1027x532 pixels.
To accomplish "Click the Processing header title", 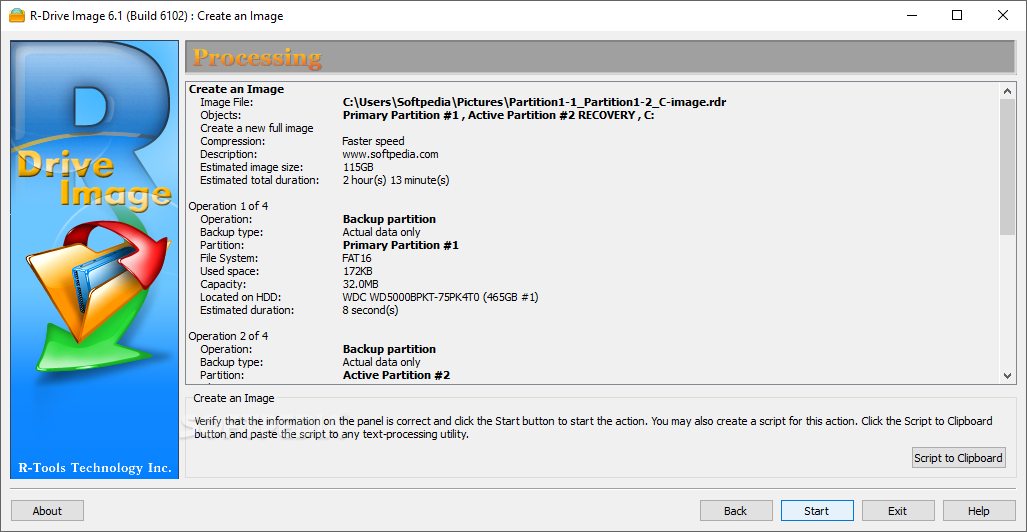I will click(x=257, y=57).
